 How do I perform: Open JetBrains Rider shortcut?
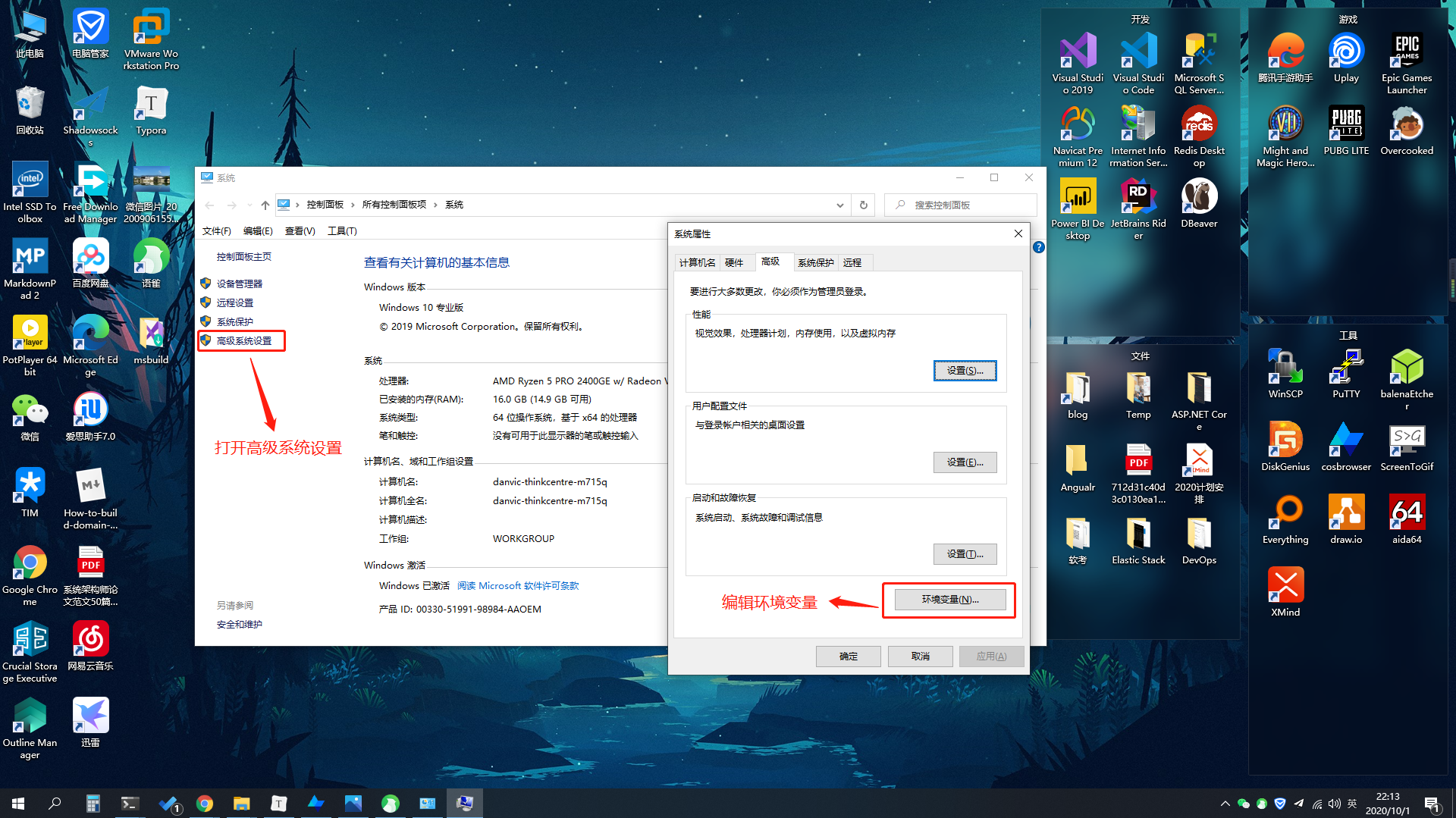(x=1138, y=209)
